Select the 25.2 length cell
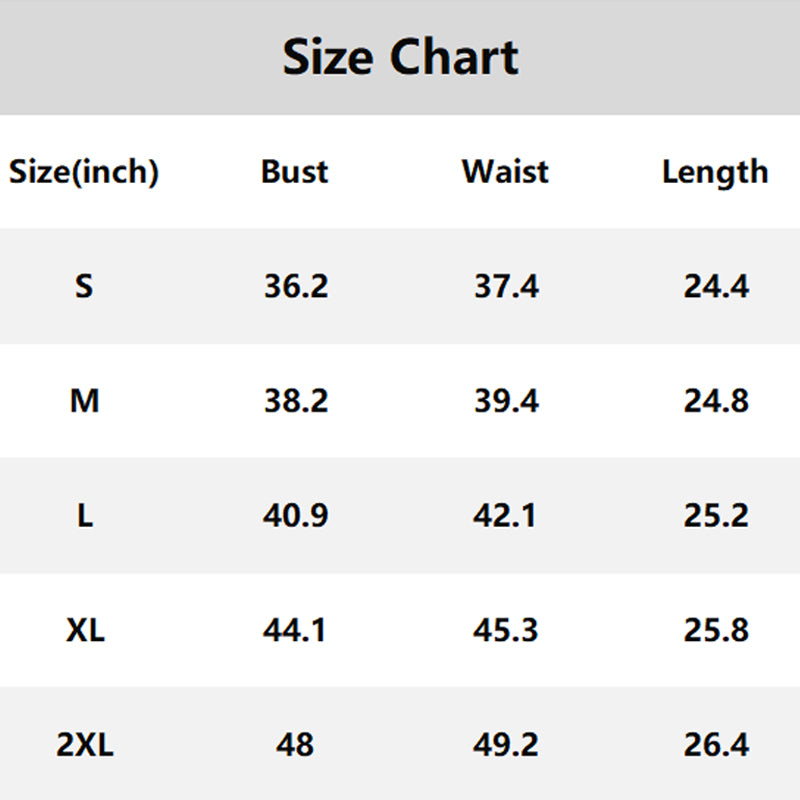 click(x=716, y=516)
